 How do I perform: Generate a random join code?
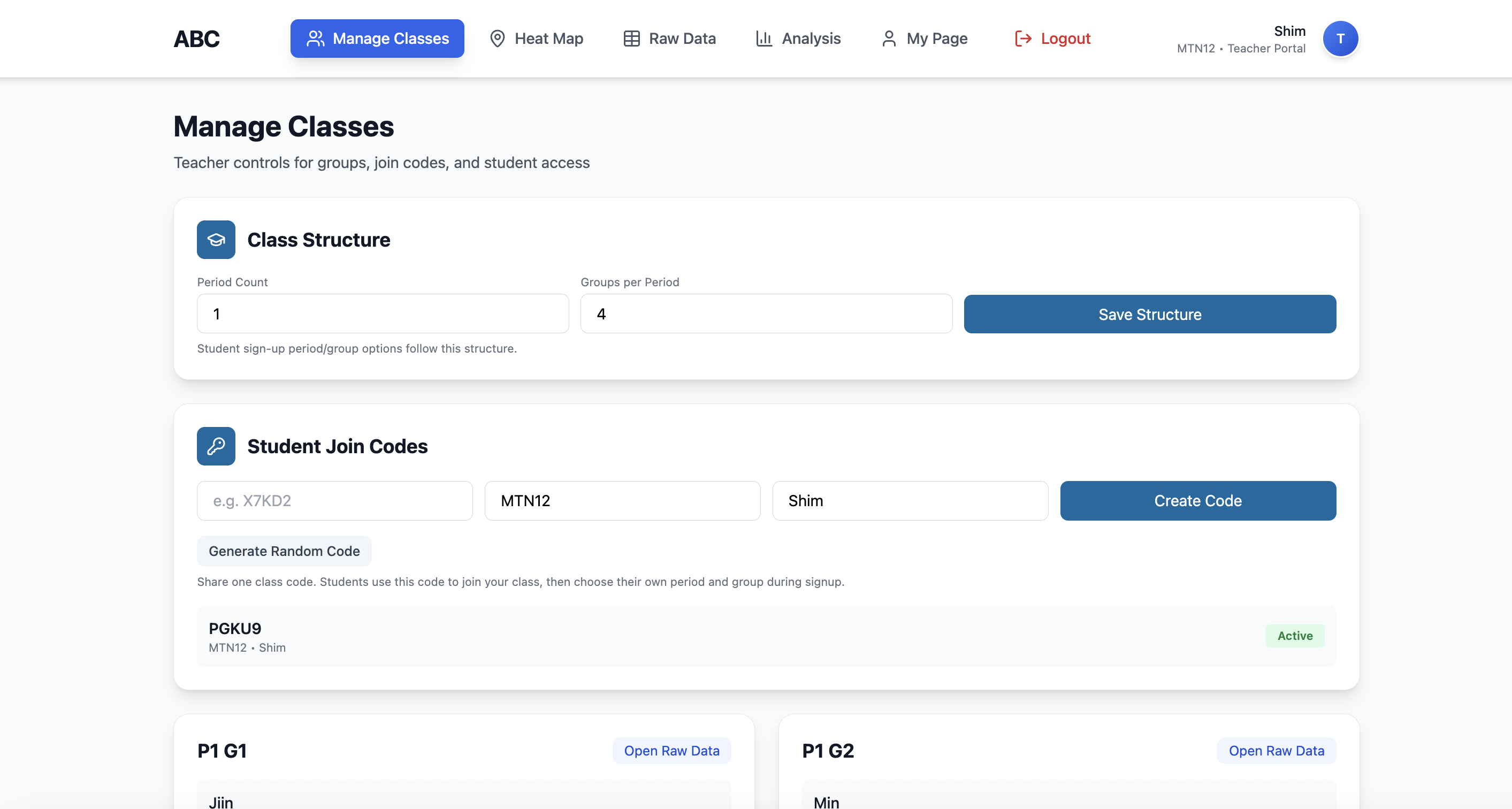click(284, 551)
